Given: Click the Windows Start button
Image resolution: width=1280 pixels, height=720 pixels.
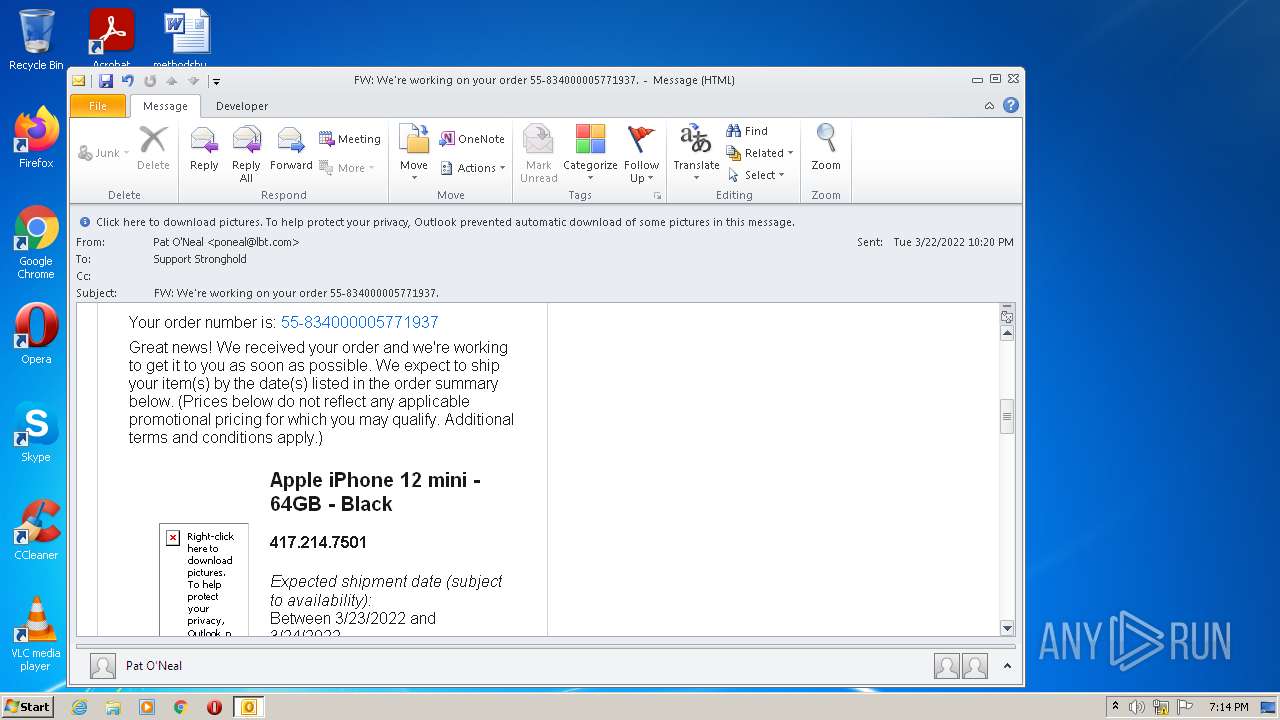Looking at the screenshot, I should pyautogui.click(x=27, y=706).
